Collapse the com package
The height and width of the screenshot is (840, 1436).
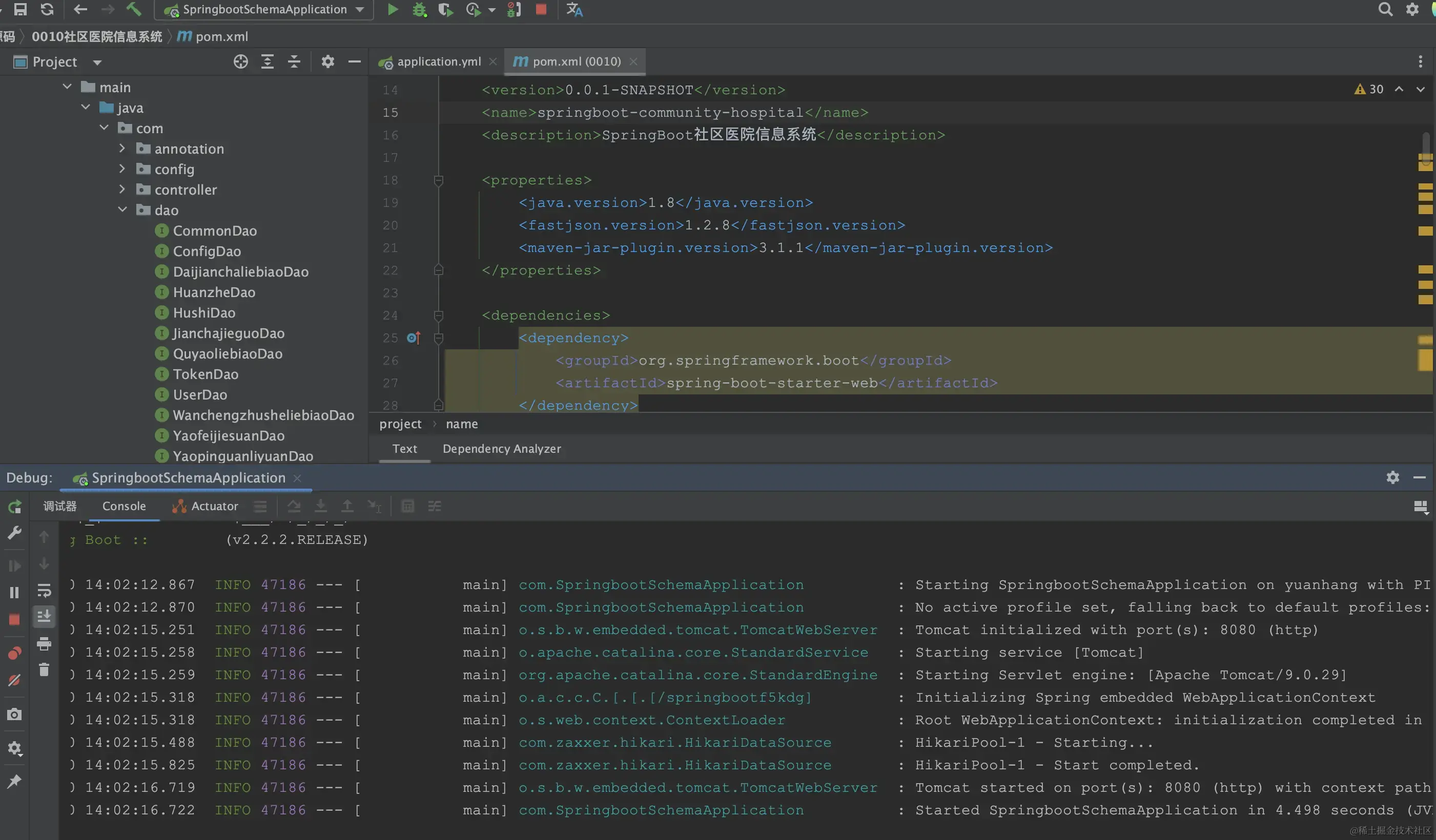[x=104, y=128]
